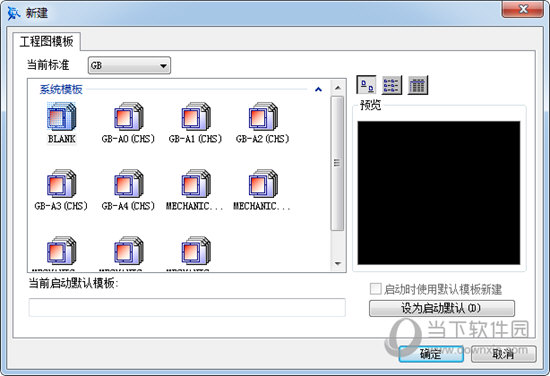Click the 当前启动默认模板 text field
The height and width of the screenshot is (376, 550).
pyautogui.click(x=187, y=308)
